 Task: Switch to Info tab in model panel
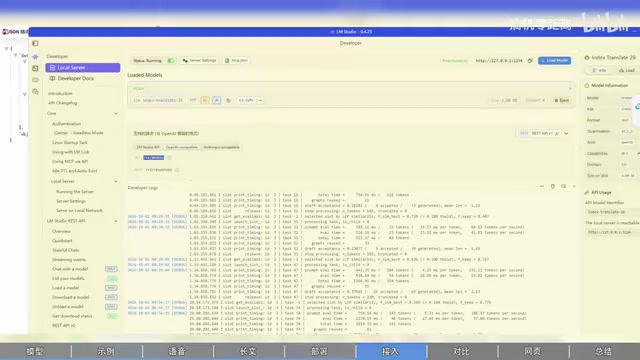pos(599,71)
